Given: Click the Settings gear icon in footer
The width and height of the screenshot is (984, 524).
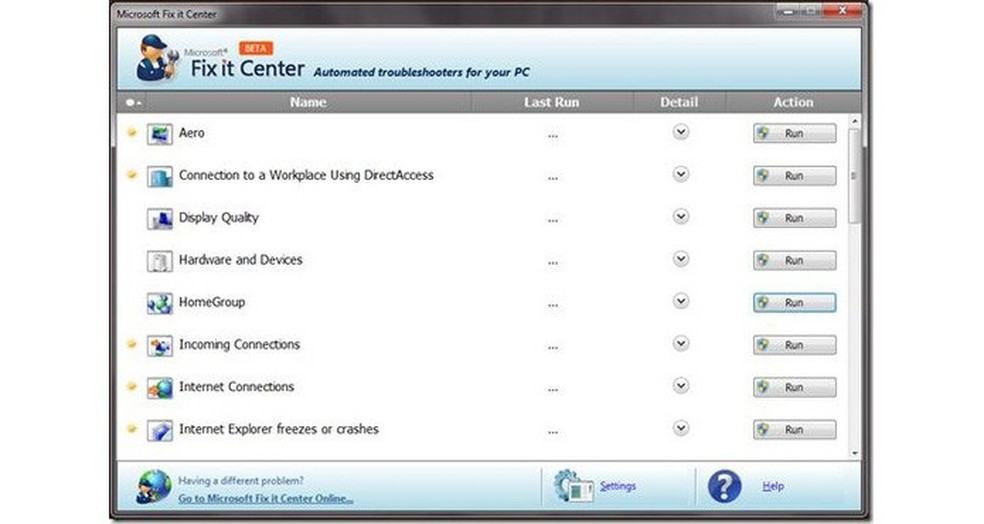Looking at the screenshot, I should 573,486.
